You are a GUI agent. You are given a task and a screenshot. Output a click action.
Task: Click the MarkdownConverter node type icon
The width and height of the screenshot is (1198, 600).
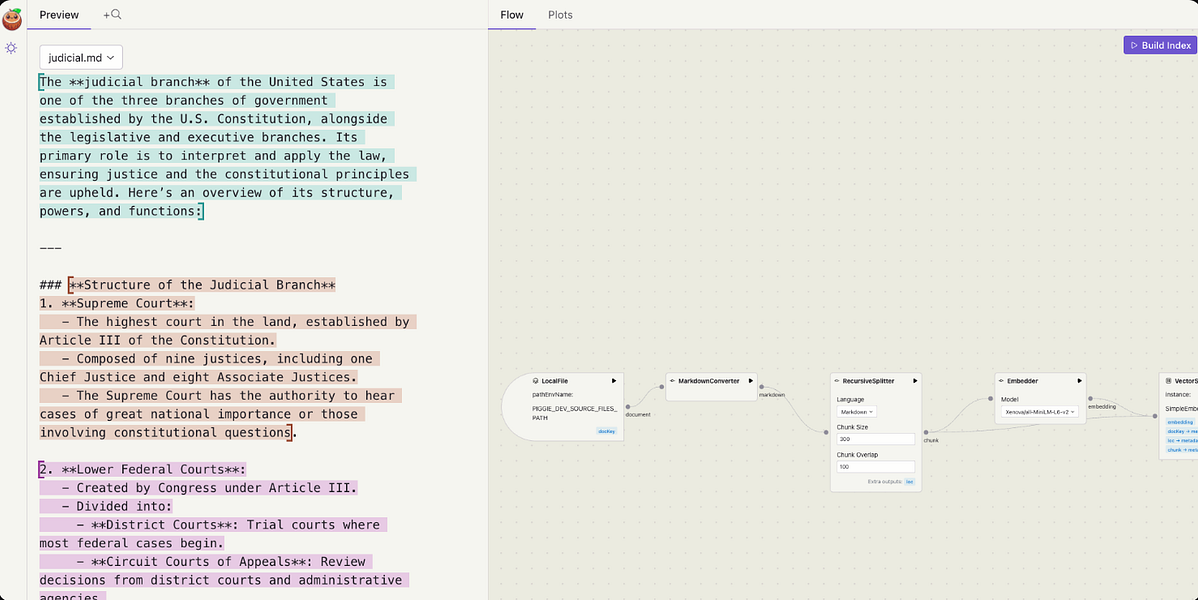coord(672,380)
